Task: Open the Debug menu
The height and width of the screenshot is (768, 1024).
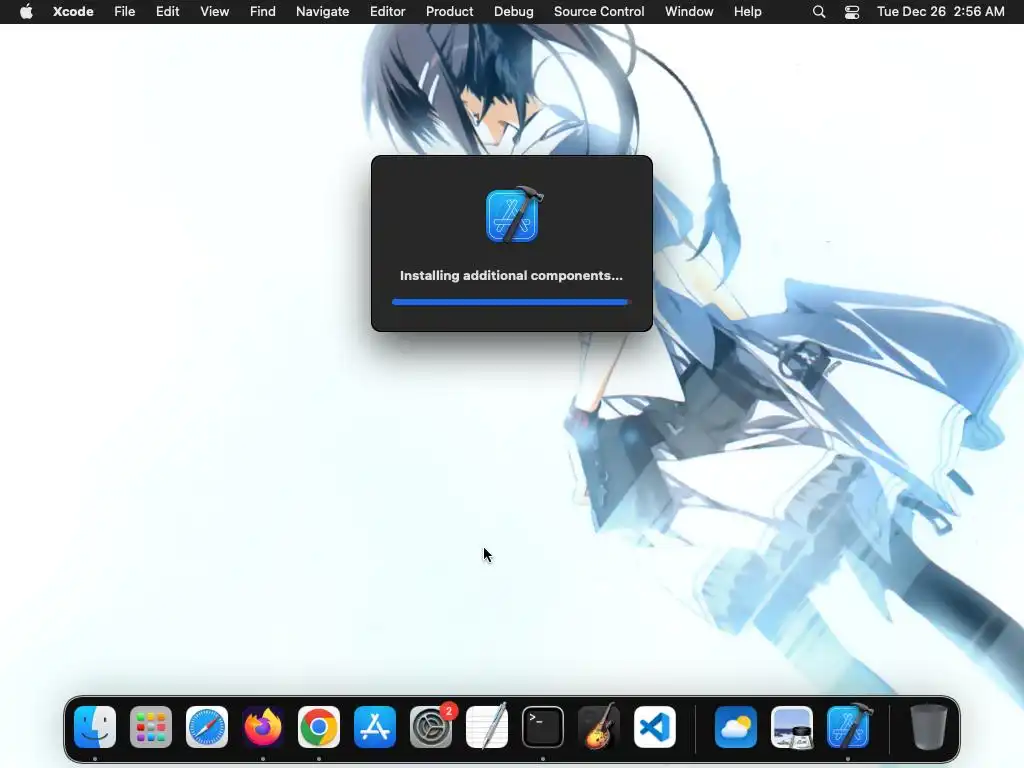Action: point(513,12)
